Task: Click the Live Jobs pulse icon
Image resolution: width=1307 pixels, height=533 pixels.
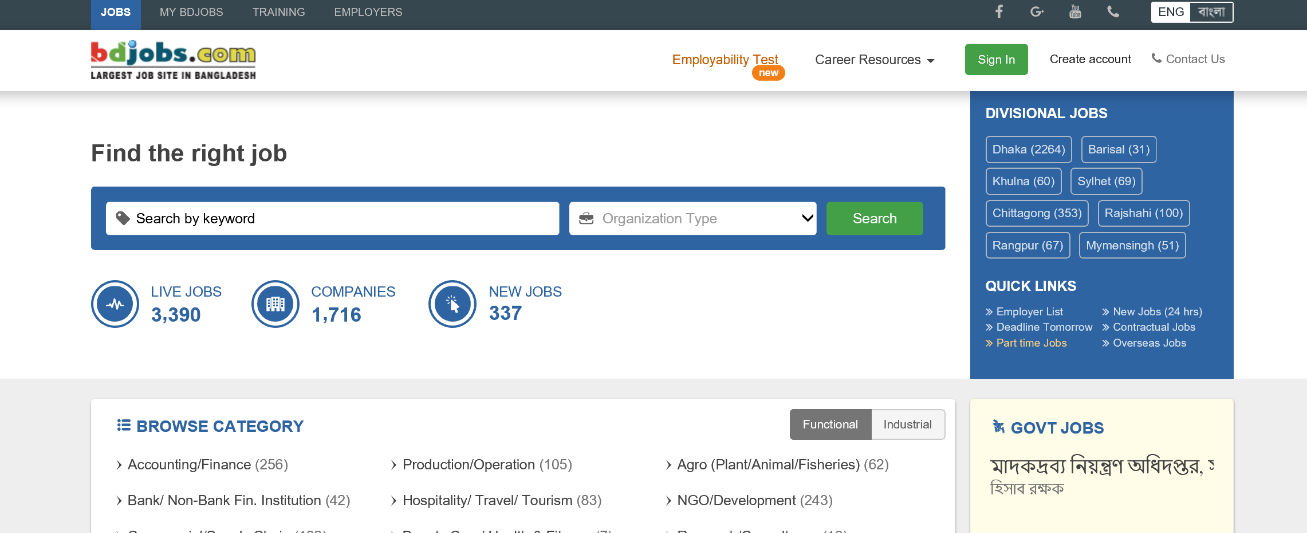Action: (x=115, y=304)
